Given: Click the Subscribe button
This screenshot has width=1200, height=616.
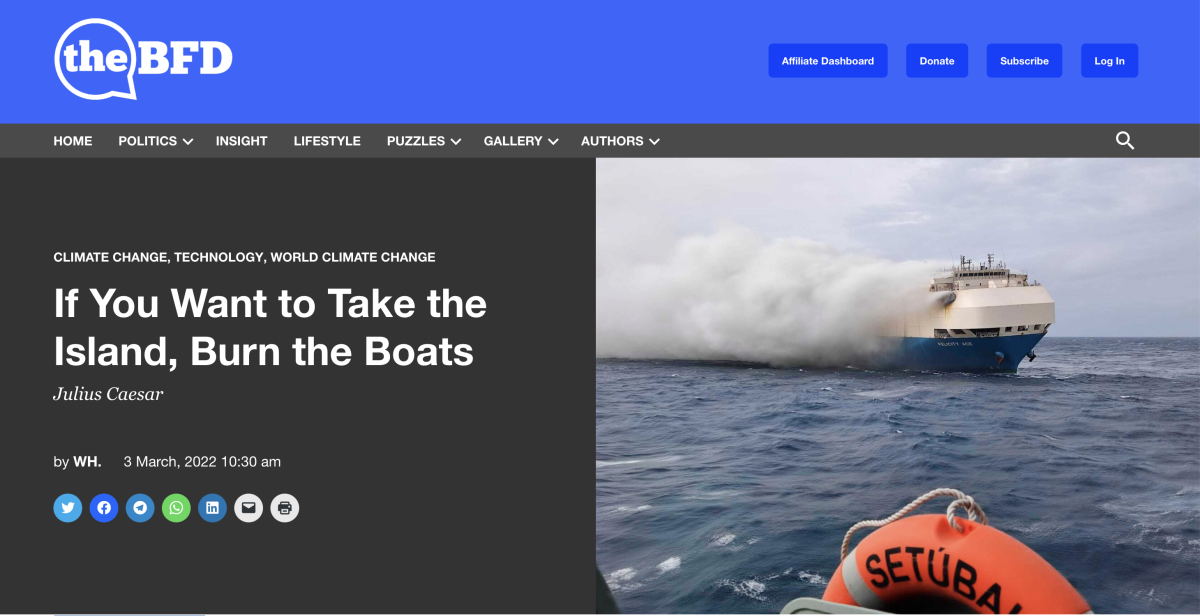Looking at the screenshot, I should click(1024, 61).
